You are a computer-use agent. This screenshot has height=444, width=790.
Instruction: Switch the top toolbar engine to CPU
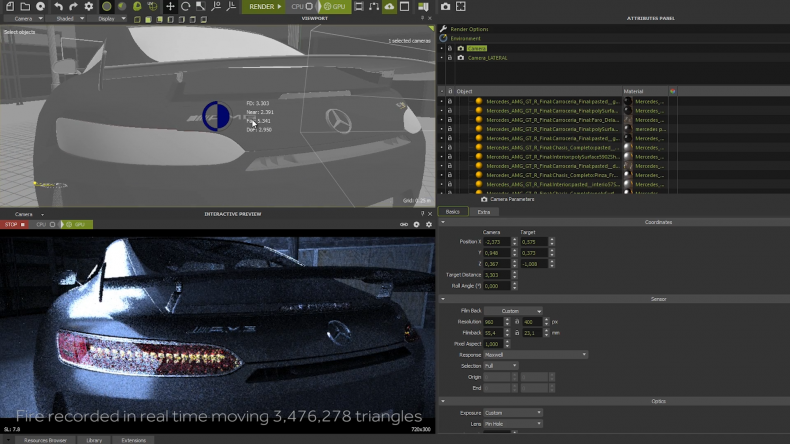302,7
